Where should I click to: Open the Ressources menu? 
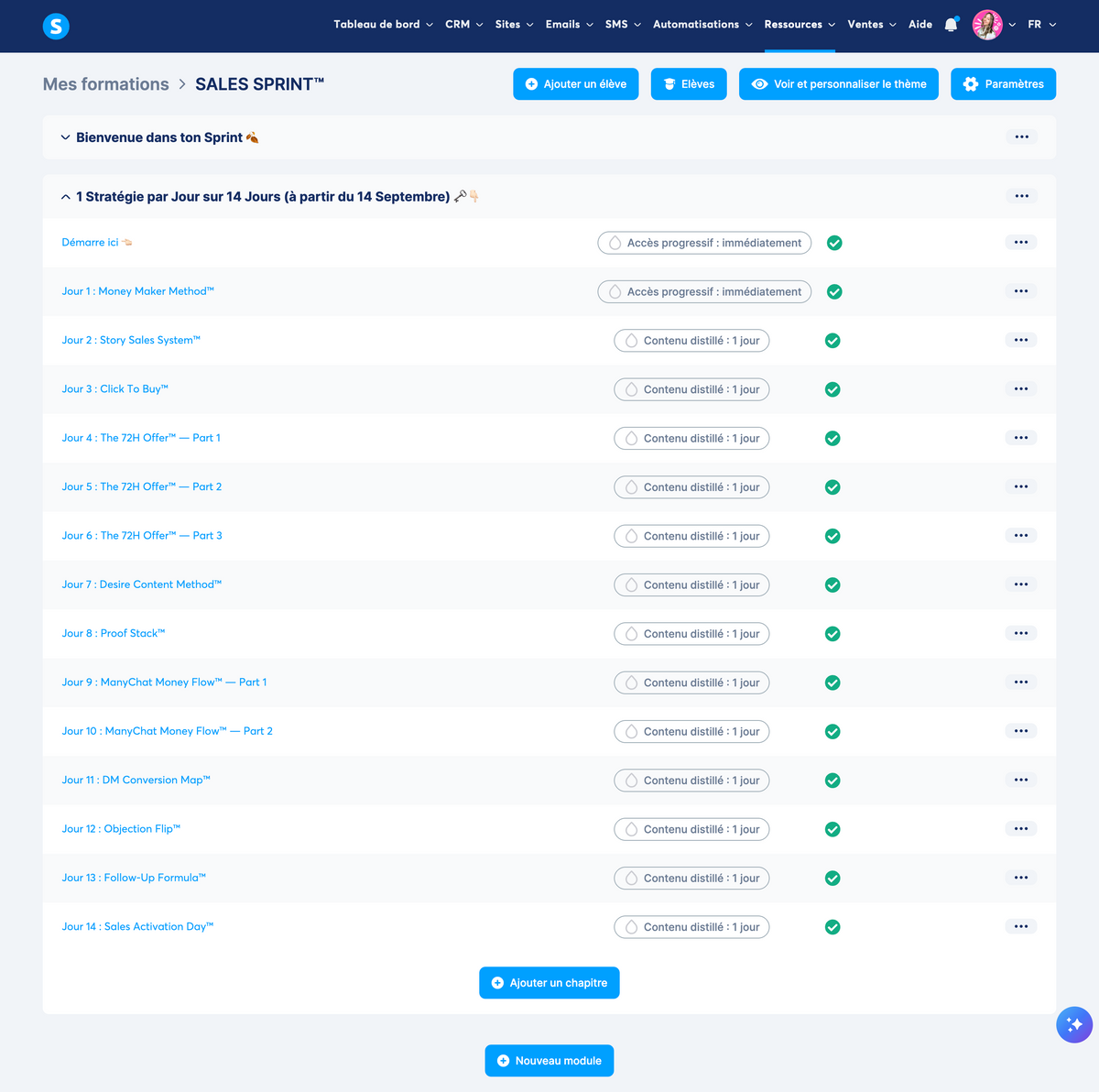[800, 25]
